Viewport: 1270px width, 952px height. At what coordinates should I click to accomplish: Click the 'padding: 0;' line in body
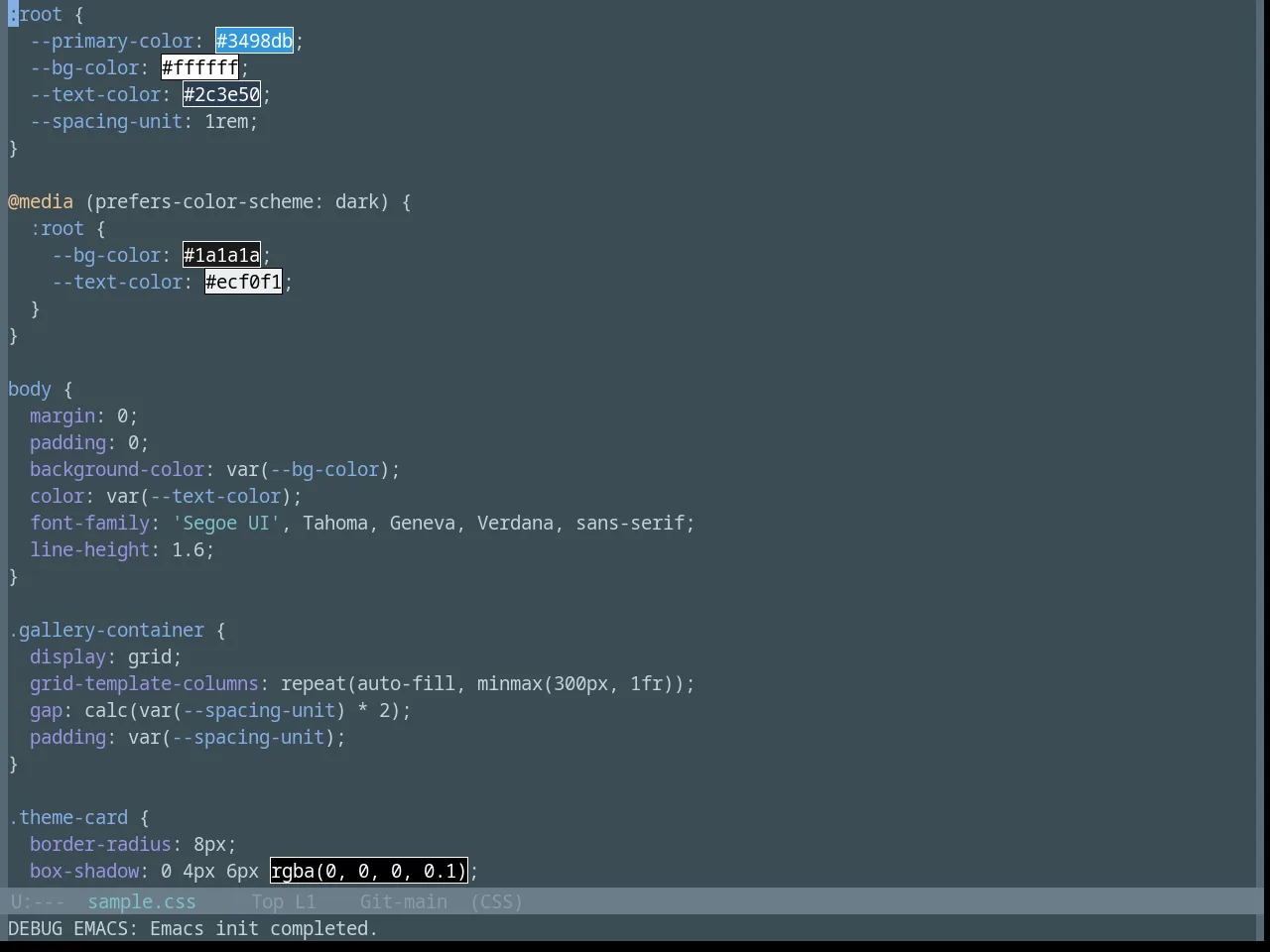[x=89, y=442]
